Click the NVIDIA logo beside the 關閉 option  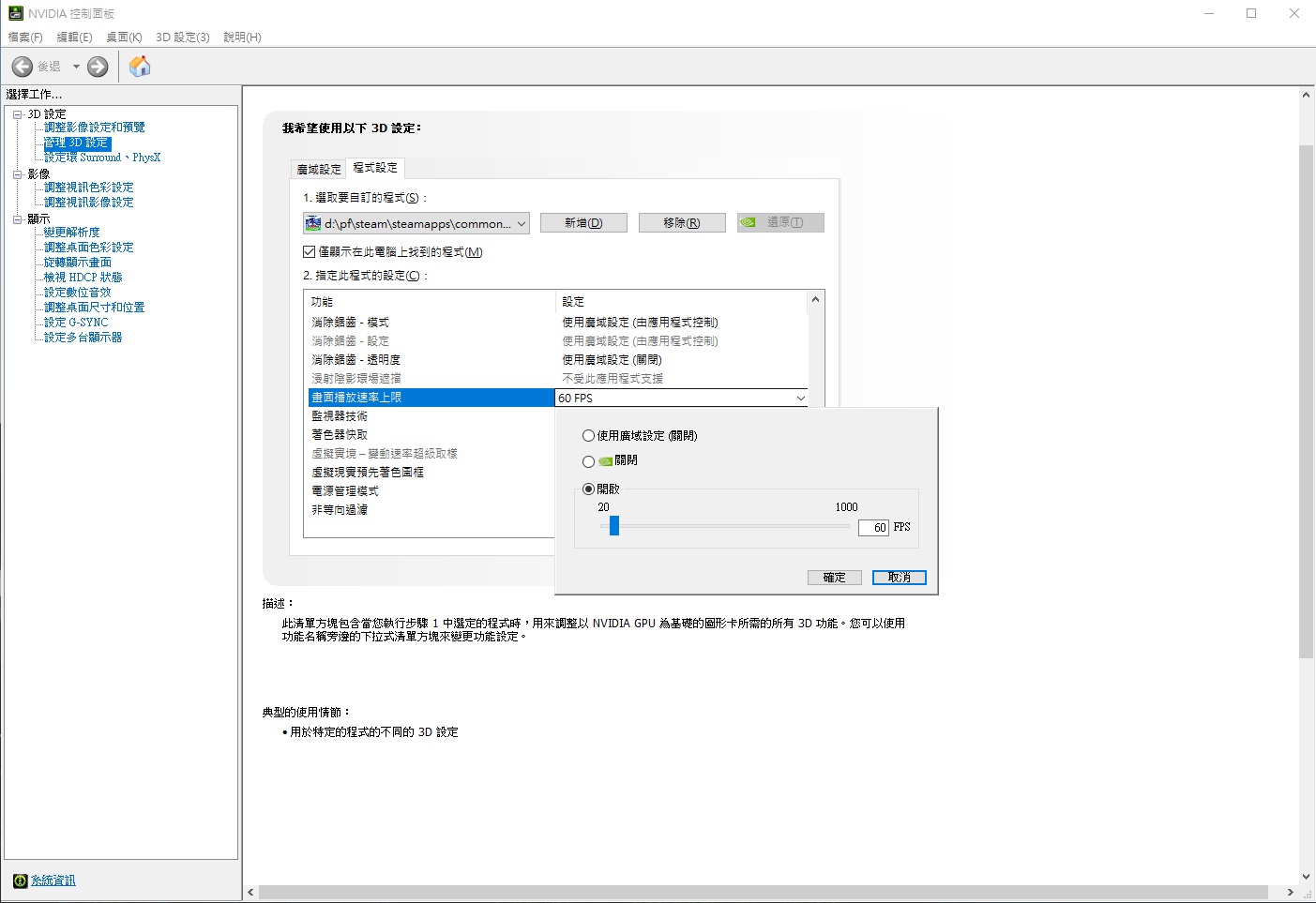pos(606,461)
